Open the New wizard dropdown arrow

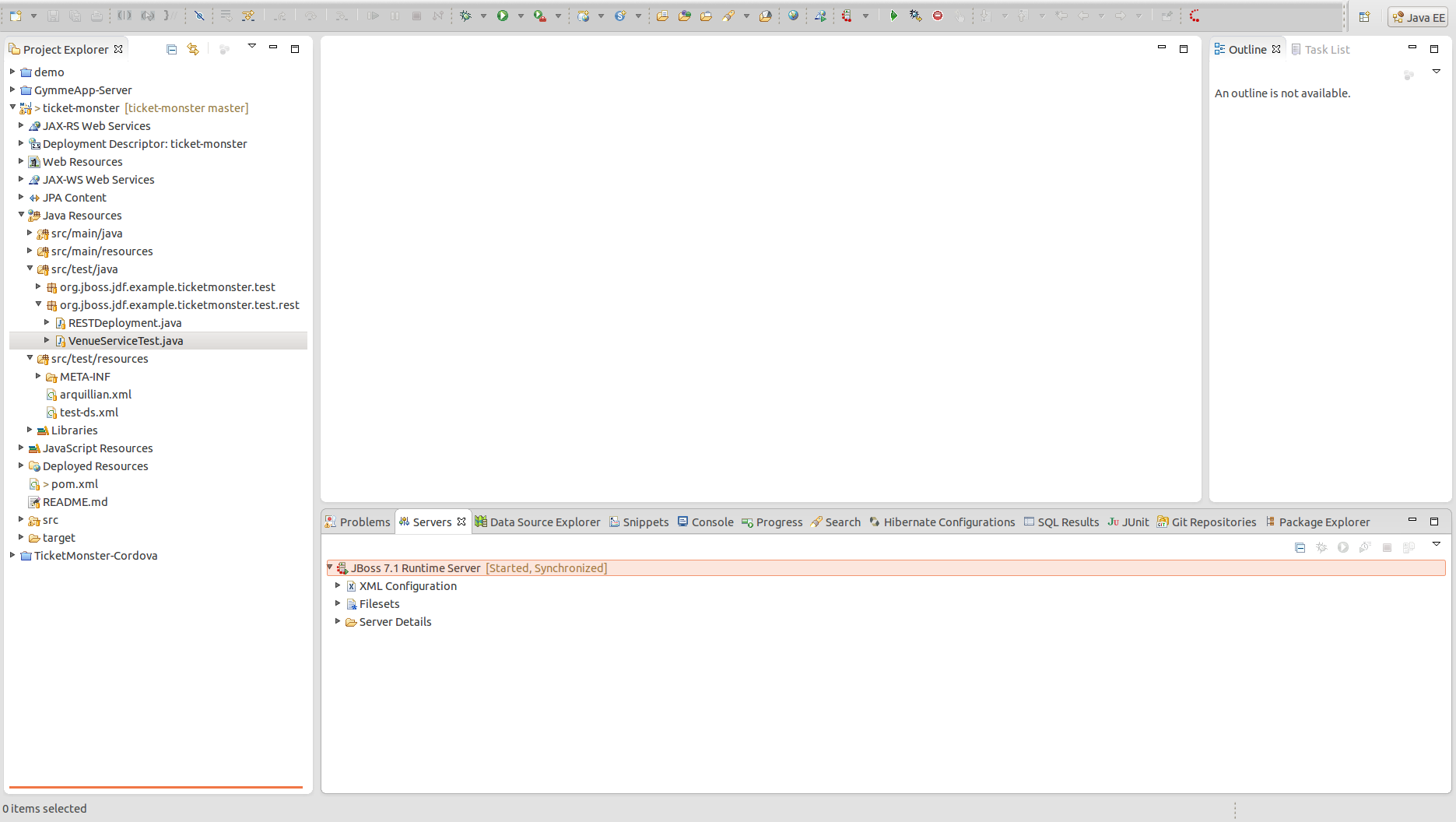click(33, 16)
